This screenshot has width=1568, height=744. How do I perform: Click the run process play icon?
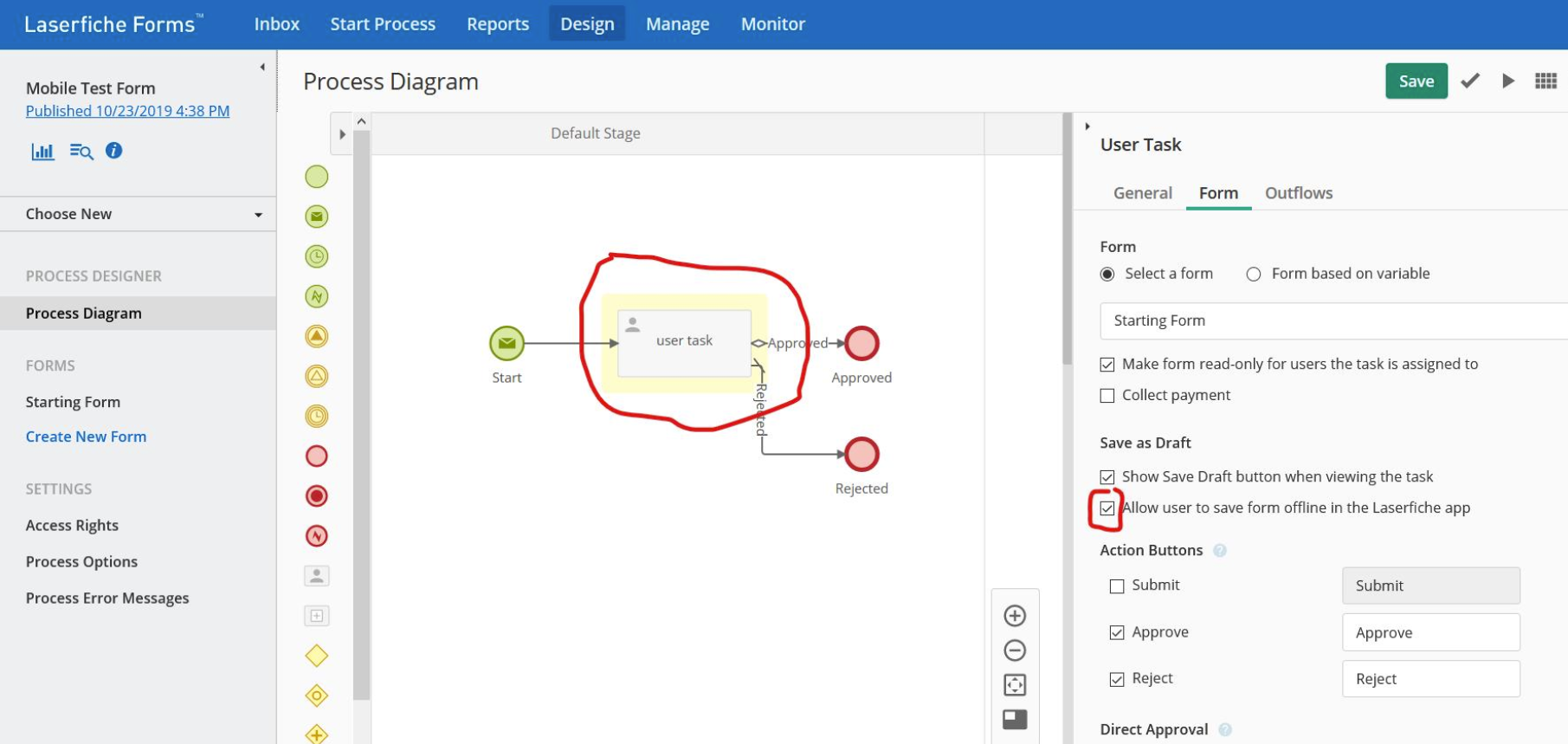tap(1508, 81)
